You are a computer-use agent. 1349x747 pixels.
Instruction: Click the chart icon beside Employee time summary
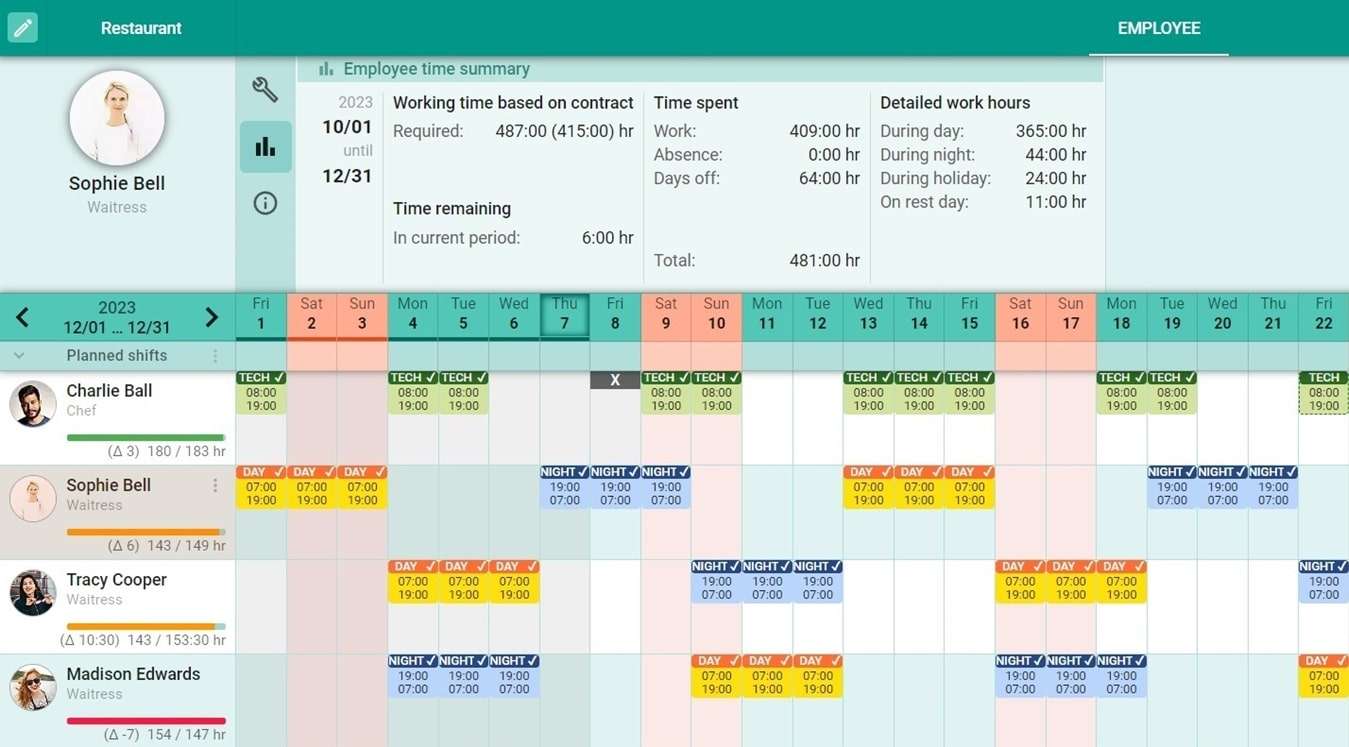point(325,69)
